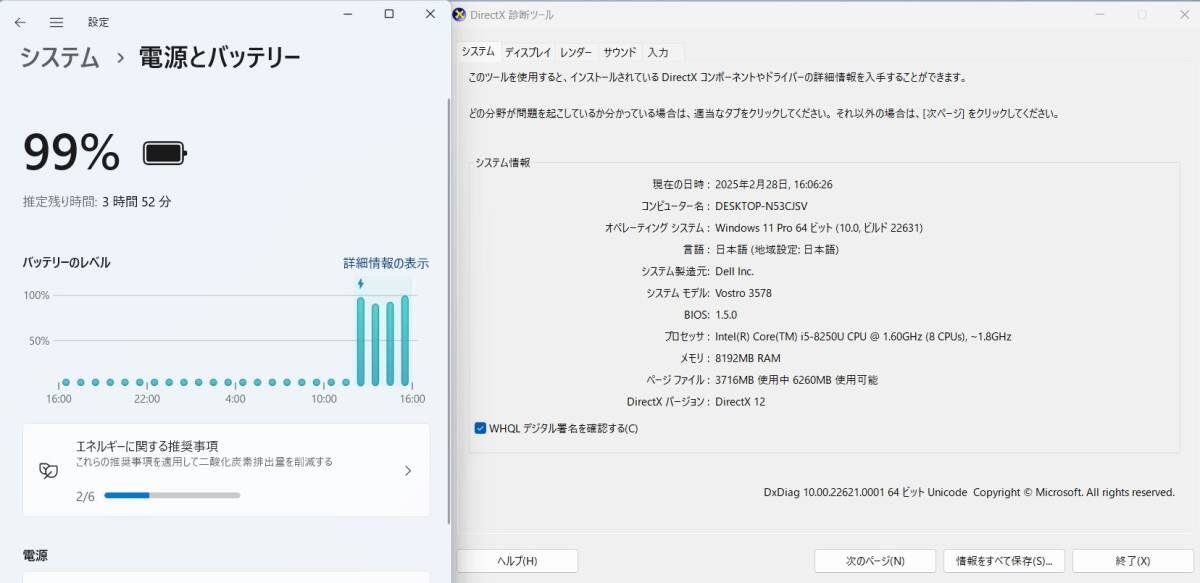Open the 入力 tab
Image resolution: width=1200 pixels, height=583 pixels.
click(658, 52)
